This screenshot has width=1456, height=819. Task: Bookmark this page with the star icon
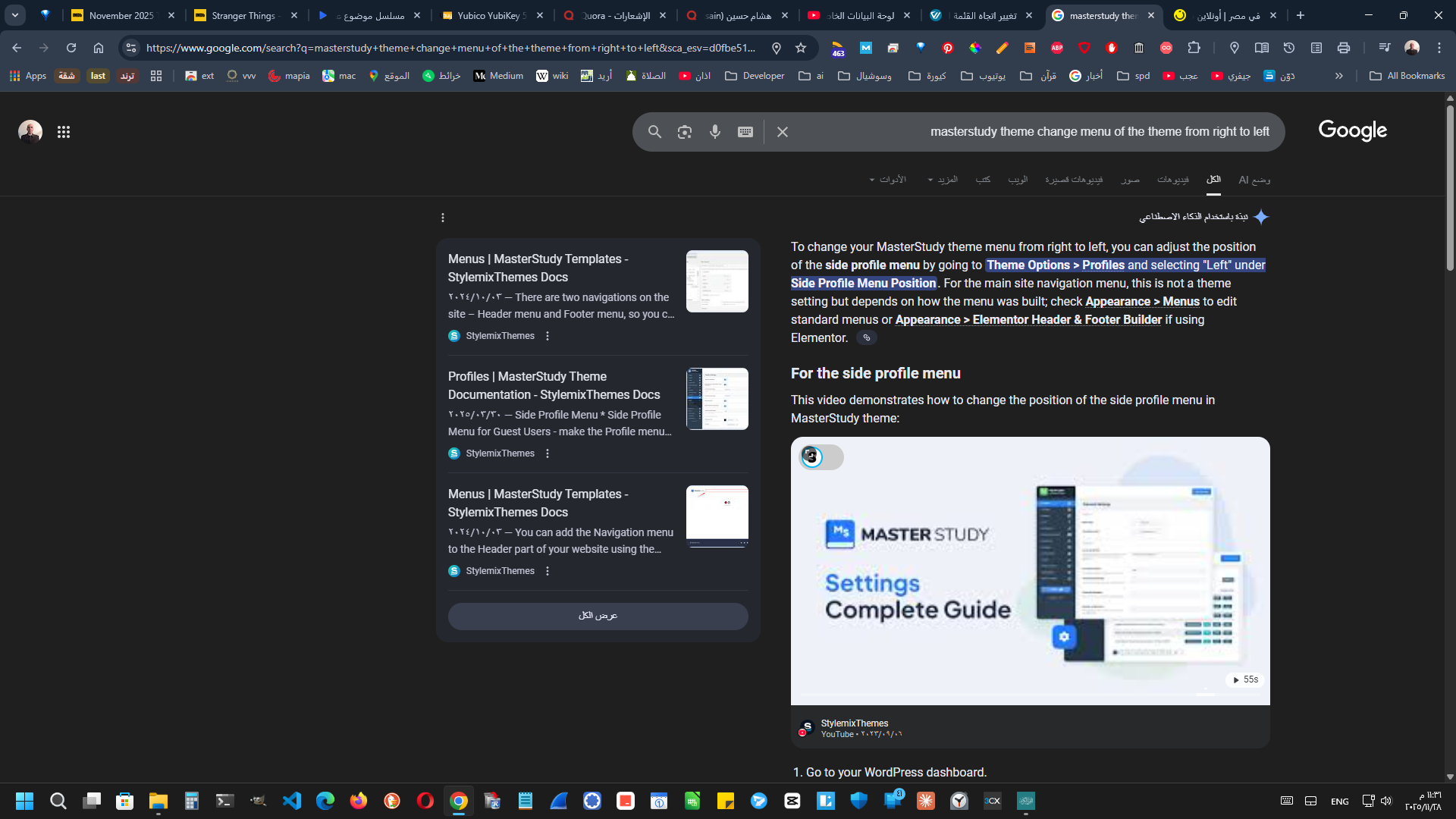point(801,48)
